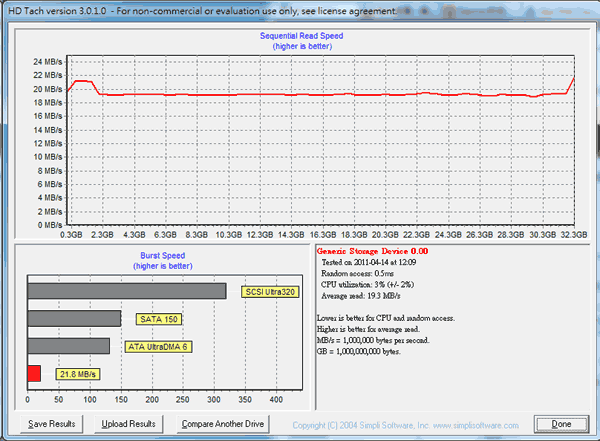
Task: Click the SCSI Ultra320 yellow label
Action: (271, 292)
